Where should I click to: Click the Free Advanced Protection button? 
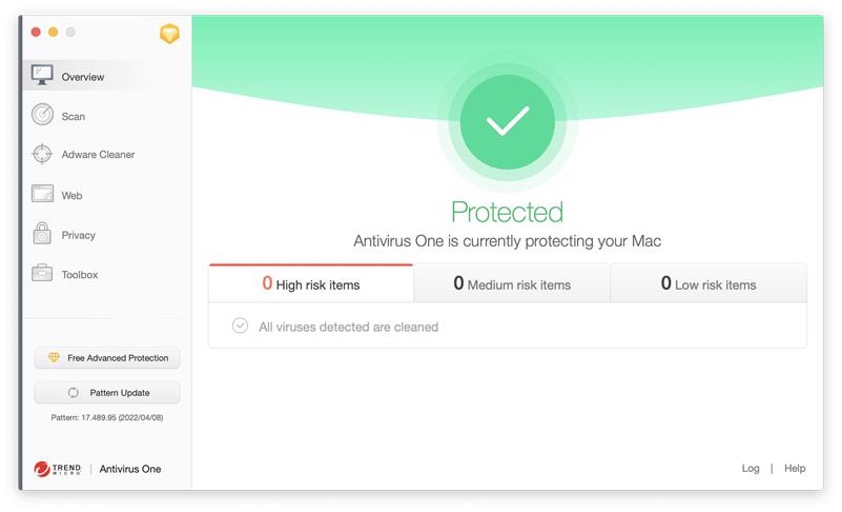[x=107, y=358]
